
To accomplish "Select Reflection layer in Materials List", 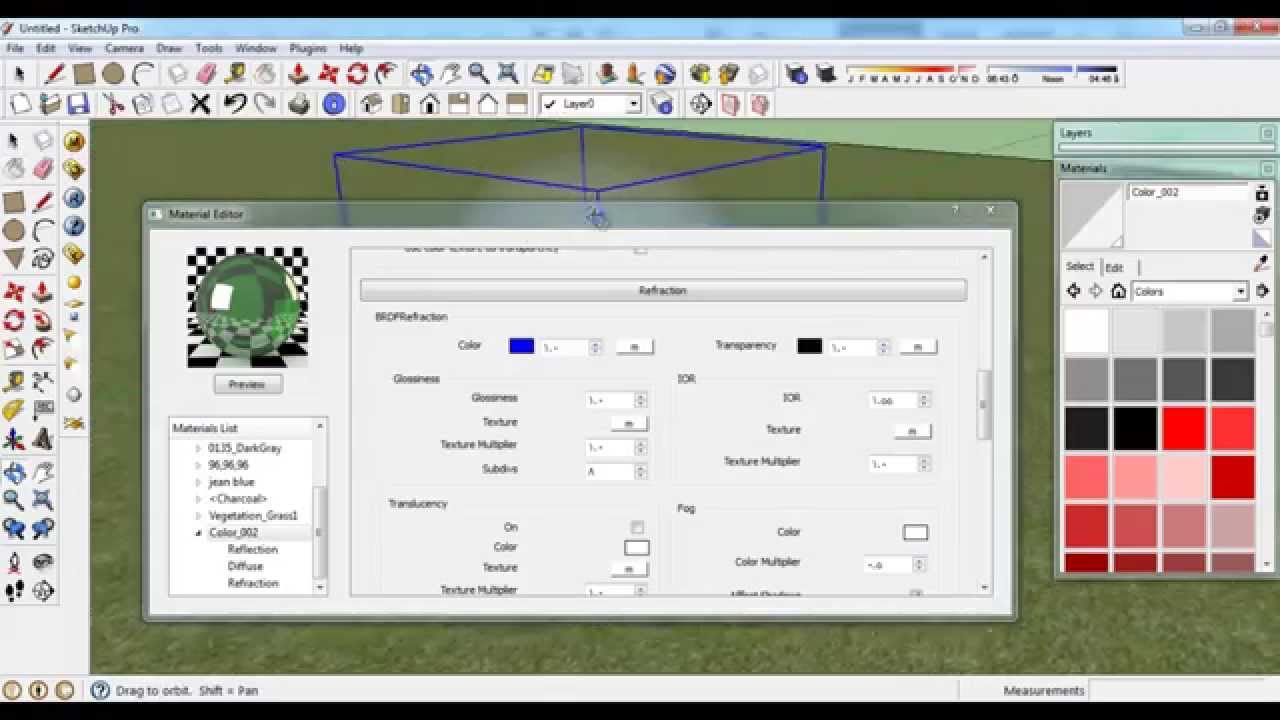I will (x=253, y=549).
